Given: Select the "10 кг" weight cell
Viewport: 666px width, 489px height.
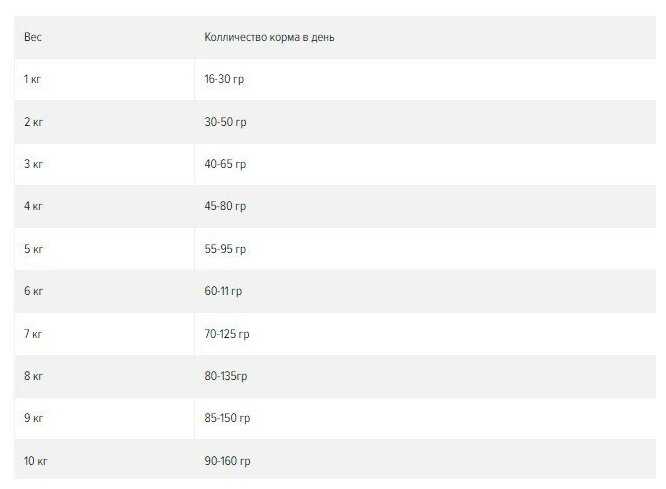Looking at the screenshot, I should click(36, 461).
